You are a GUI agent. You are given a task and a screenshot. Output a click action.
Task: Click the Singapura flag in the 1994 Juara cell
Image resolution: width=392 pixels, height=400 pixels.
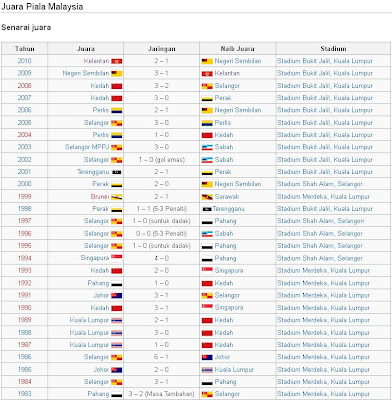pos(117,258)
